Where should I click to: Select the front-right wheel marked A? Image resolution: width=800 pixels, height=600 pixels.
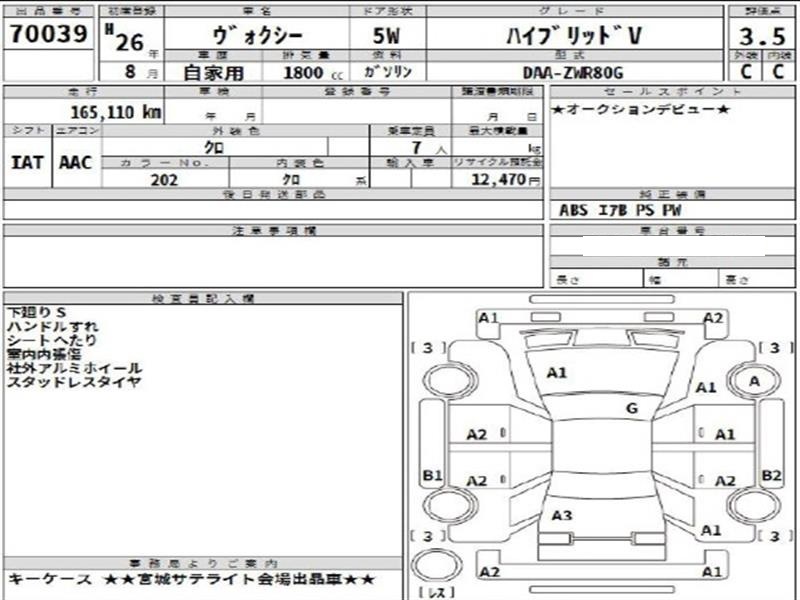(x=755, y=381)
